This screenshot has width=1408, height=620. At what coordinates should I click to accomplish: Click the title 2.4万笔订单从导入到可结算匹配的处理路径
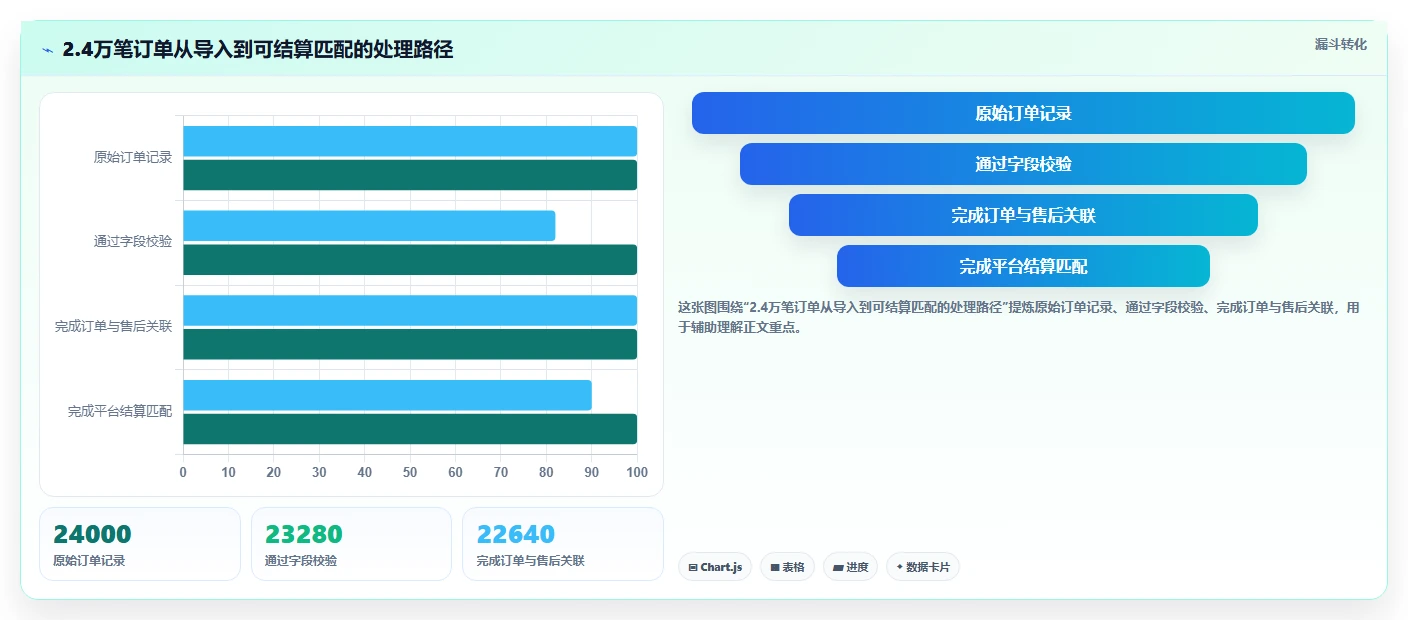[x=258, y=49]
